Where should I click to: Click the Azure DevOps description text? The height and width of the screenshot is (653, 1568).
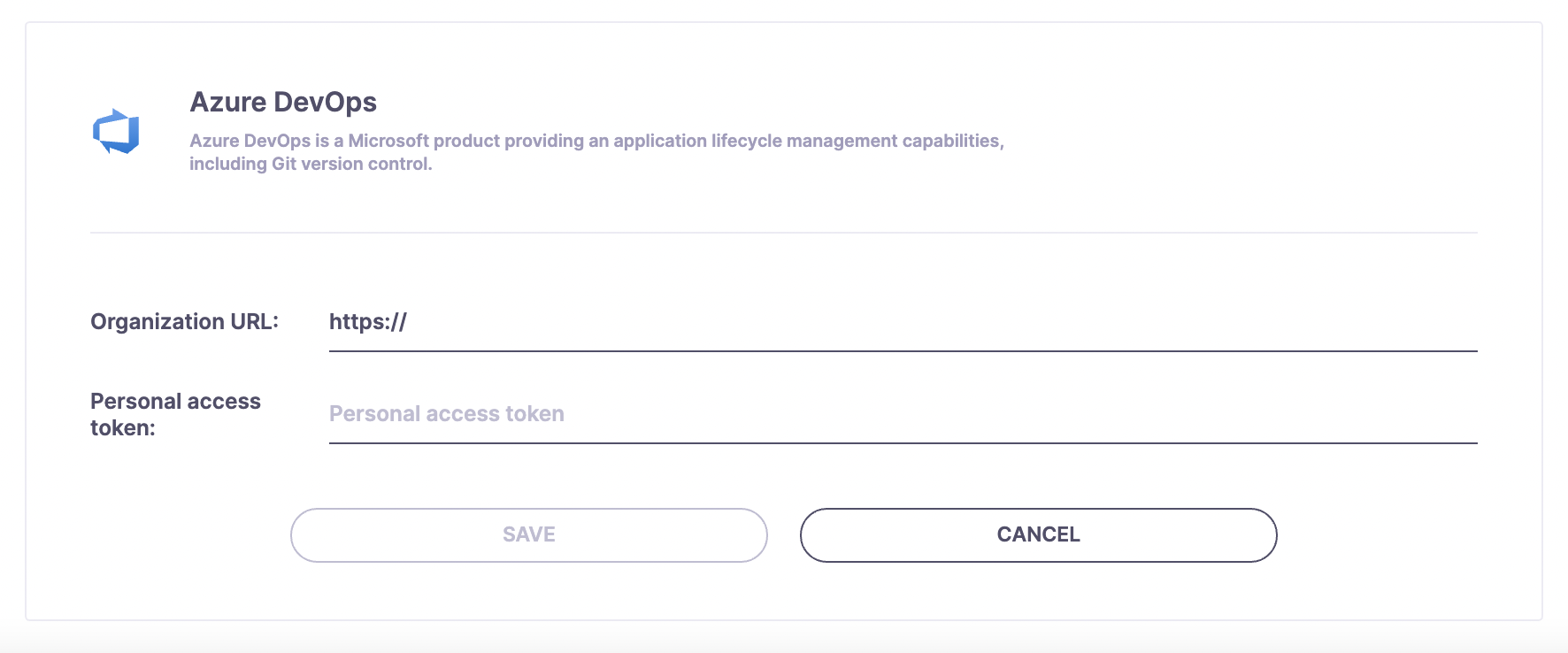[597, 151]
